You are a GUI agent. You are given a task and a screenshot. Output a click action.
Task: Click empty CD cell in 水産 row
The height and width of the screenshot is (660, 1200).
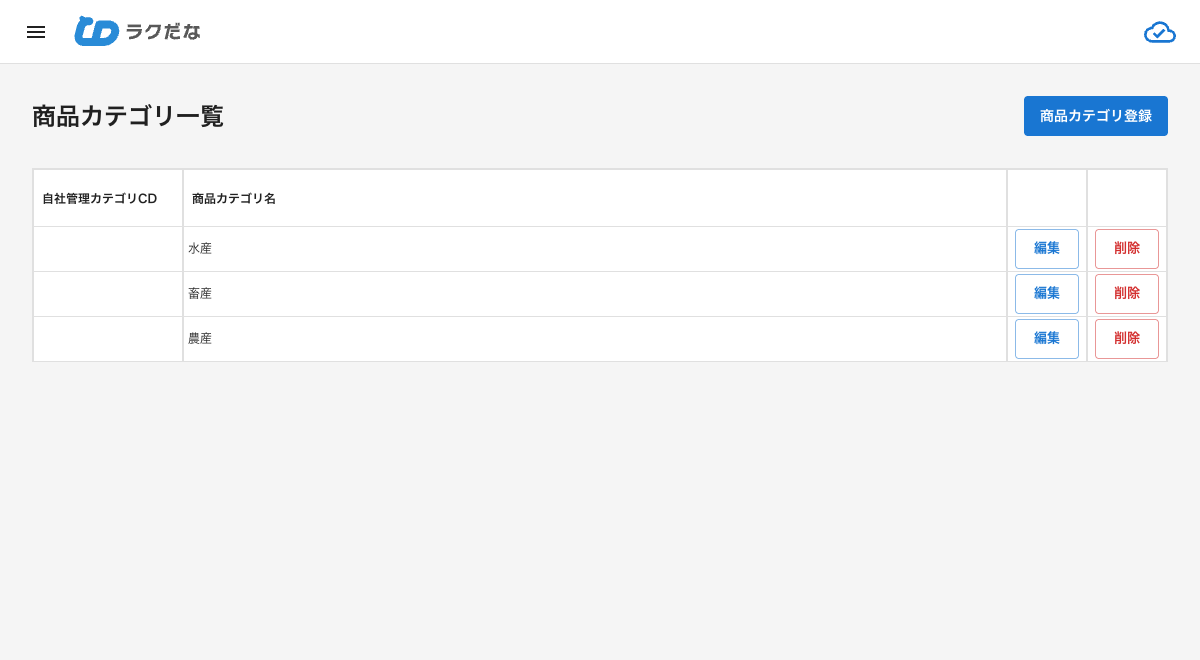tap(108, 249)
